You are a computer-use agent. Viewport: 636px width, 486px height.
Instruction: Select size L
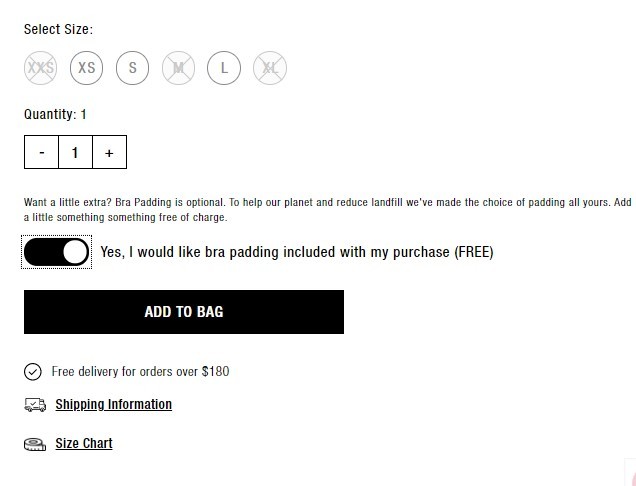coord(224,68)
